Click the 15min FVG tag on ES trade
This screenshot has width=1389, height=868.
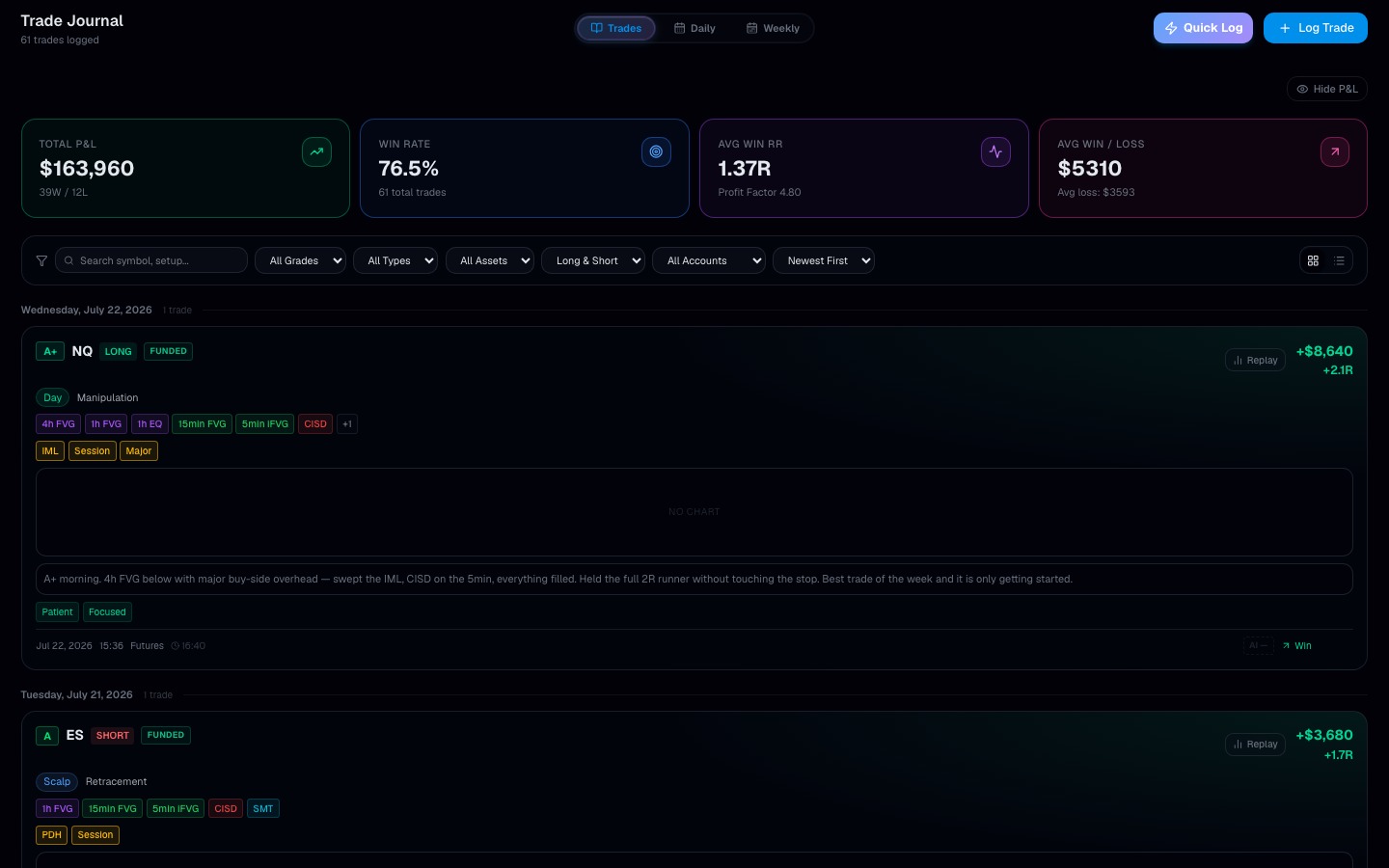click(113, 808)
